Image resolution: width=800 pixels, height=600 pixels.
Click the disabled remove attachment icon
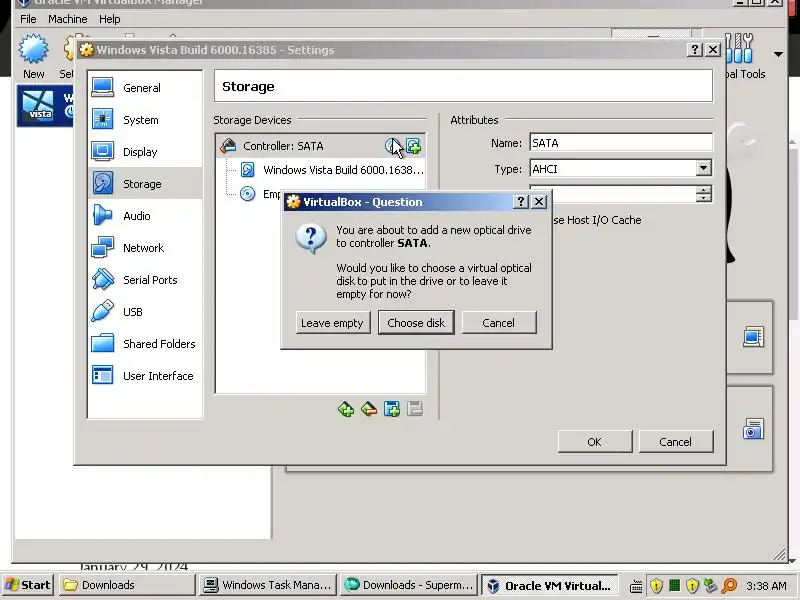[x=415, y=409]
